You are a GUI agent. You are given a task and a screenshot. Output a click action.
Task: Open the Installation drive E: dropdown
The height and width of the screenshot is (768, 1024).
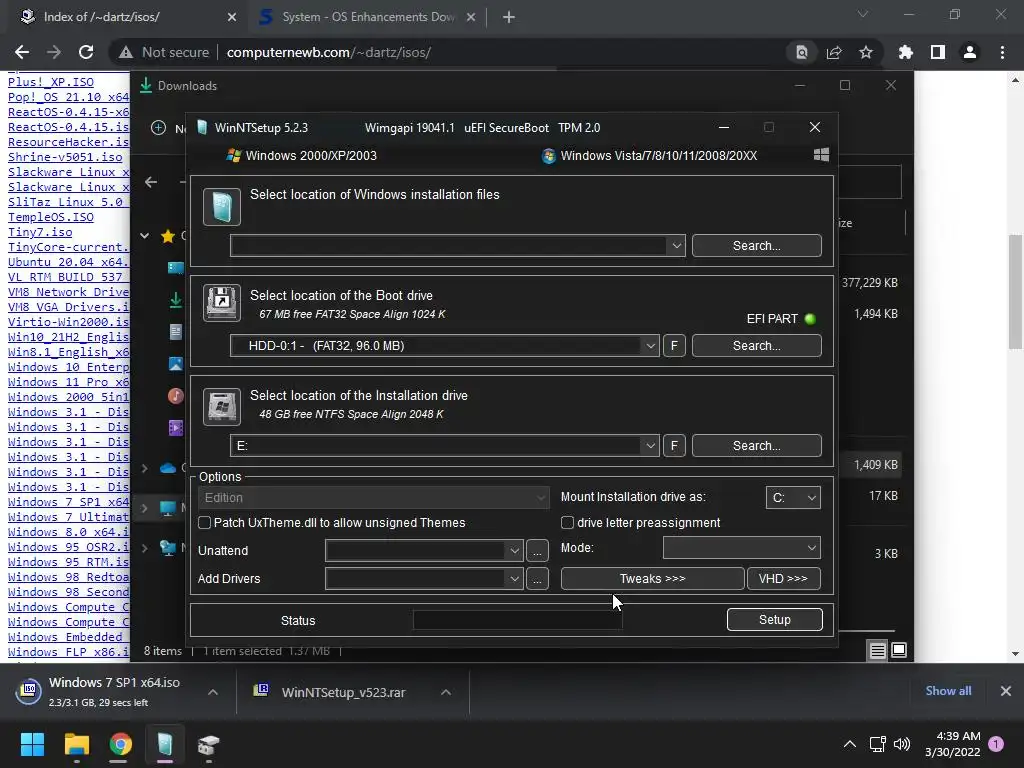click(650, 445)
